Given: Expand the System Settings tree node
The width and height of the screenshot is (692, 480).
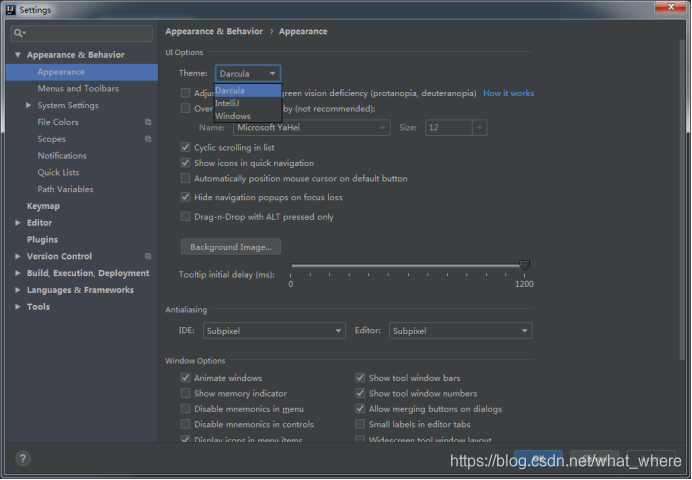Looking at the screenshot, I should pos(28,105).
